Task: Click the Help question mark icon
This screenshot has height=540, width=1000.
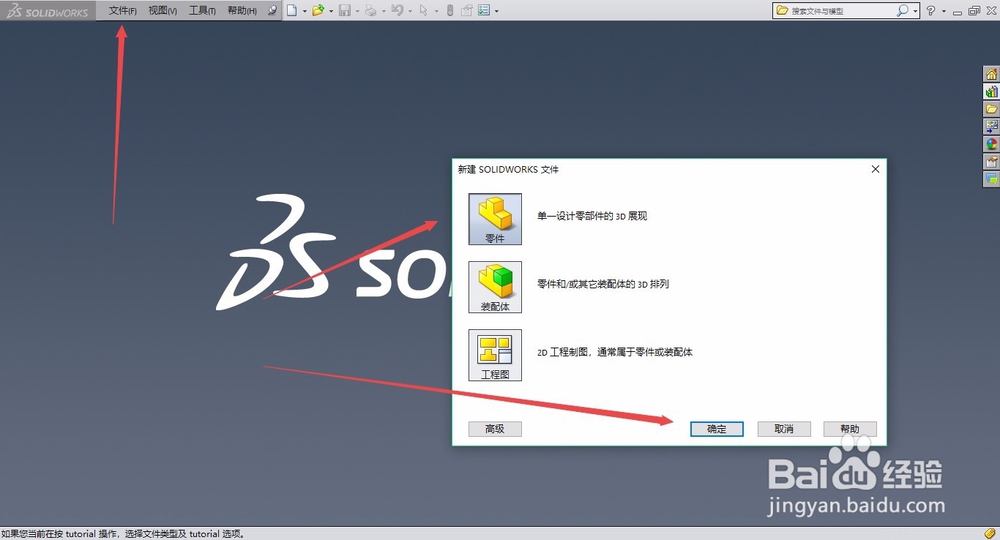Action: 931,10
